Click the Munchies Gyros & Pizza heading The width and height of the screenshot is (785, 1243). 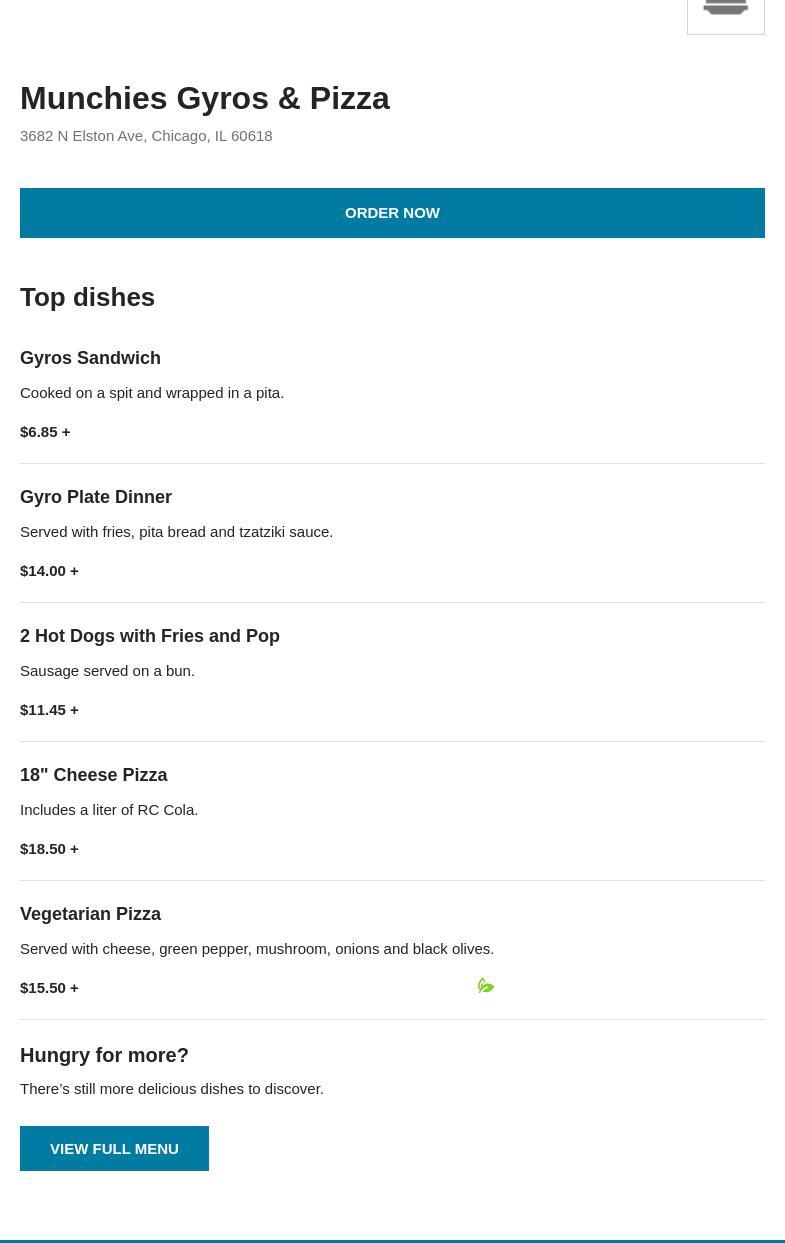click(x=204, y=98)
